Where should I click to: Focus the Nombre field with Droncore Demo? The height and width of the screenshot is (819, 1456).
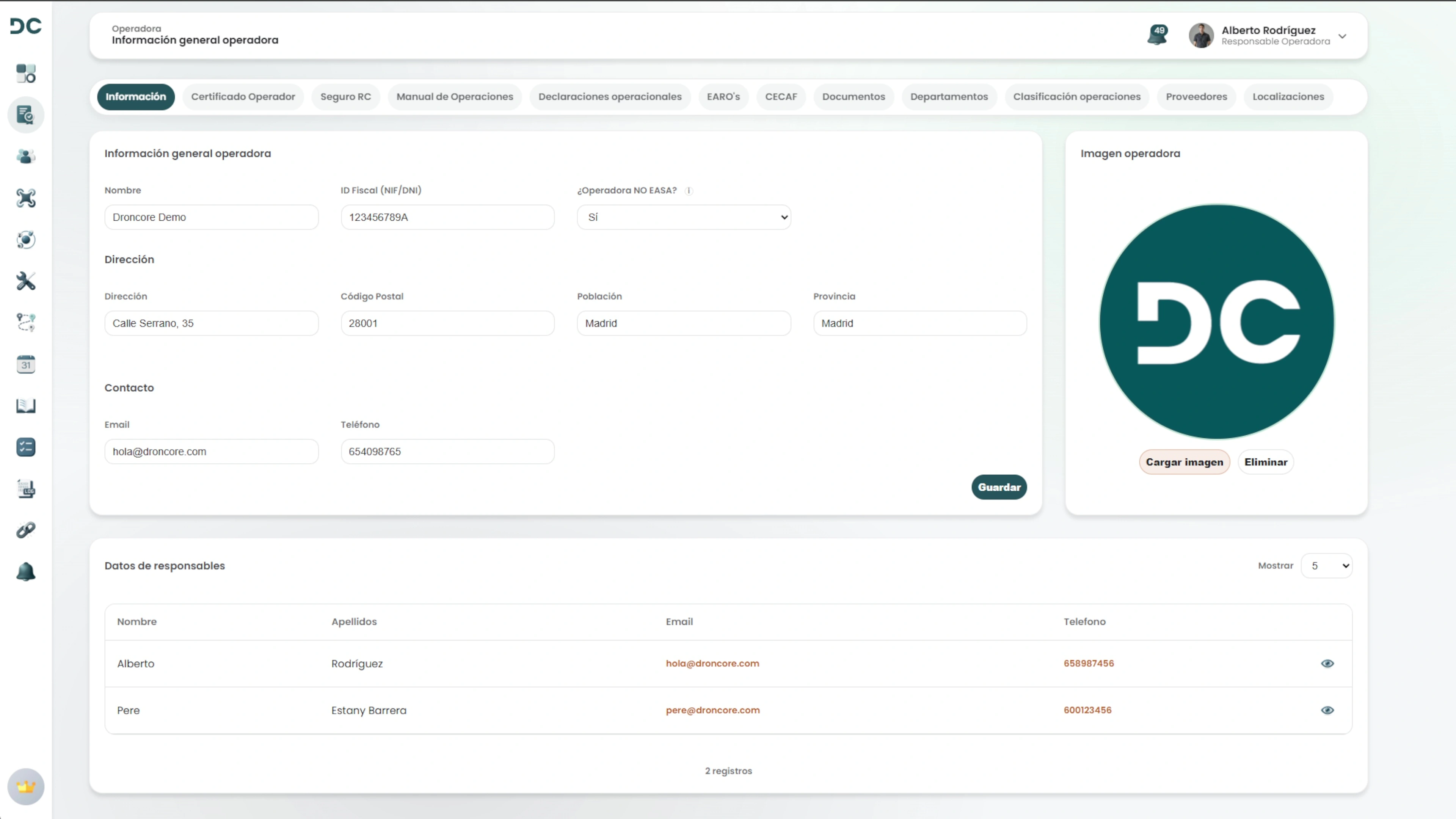coord(212,217)
